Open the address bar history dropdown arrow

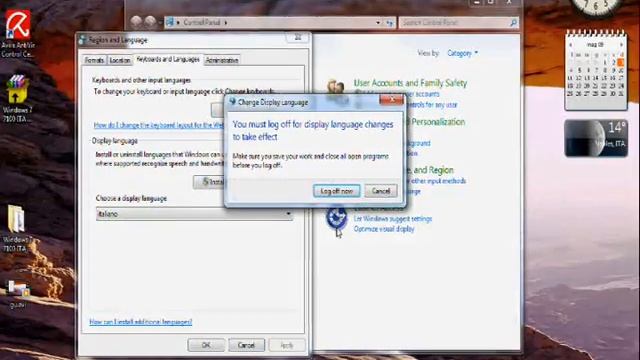378,23
